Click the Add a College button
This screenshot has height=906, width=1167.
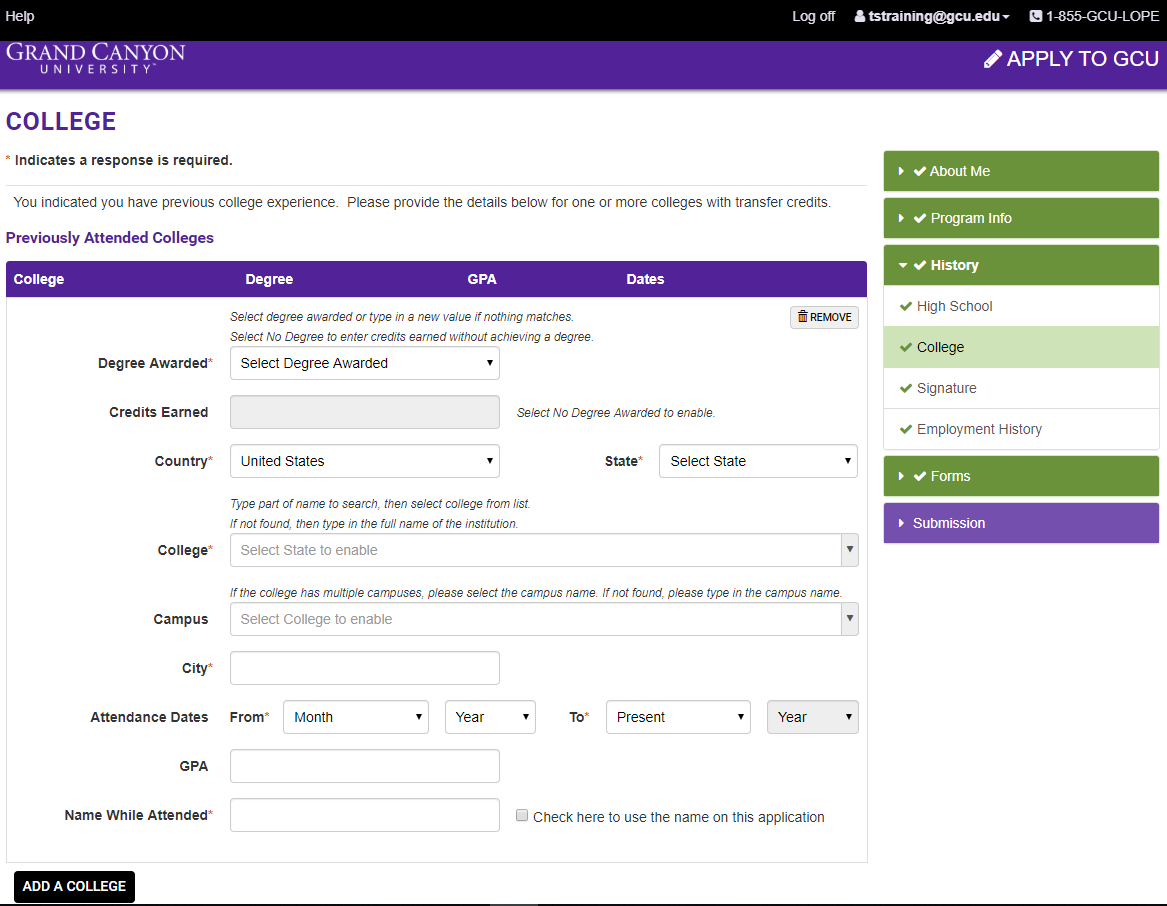point(74,886)
